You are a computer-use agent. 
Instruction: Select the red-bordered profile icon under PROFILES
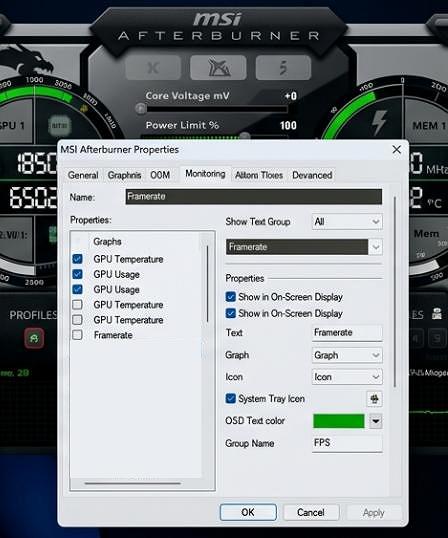pyautogui.click(x=34, y=338)
